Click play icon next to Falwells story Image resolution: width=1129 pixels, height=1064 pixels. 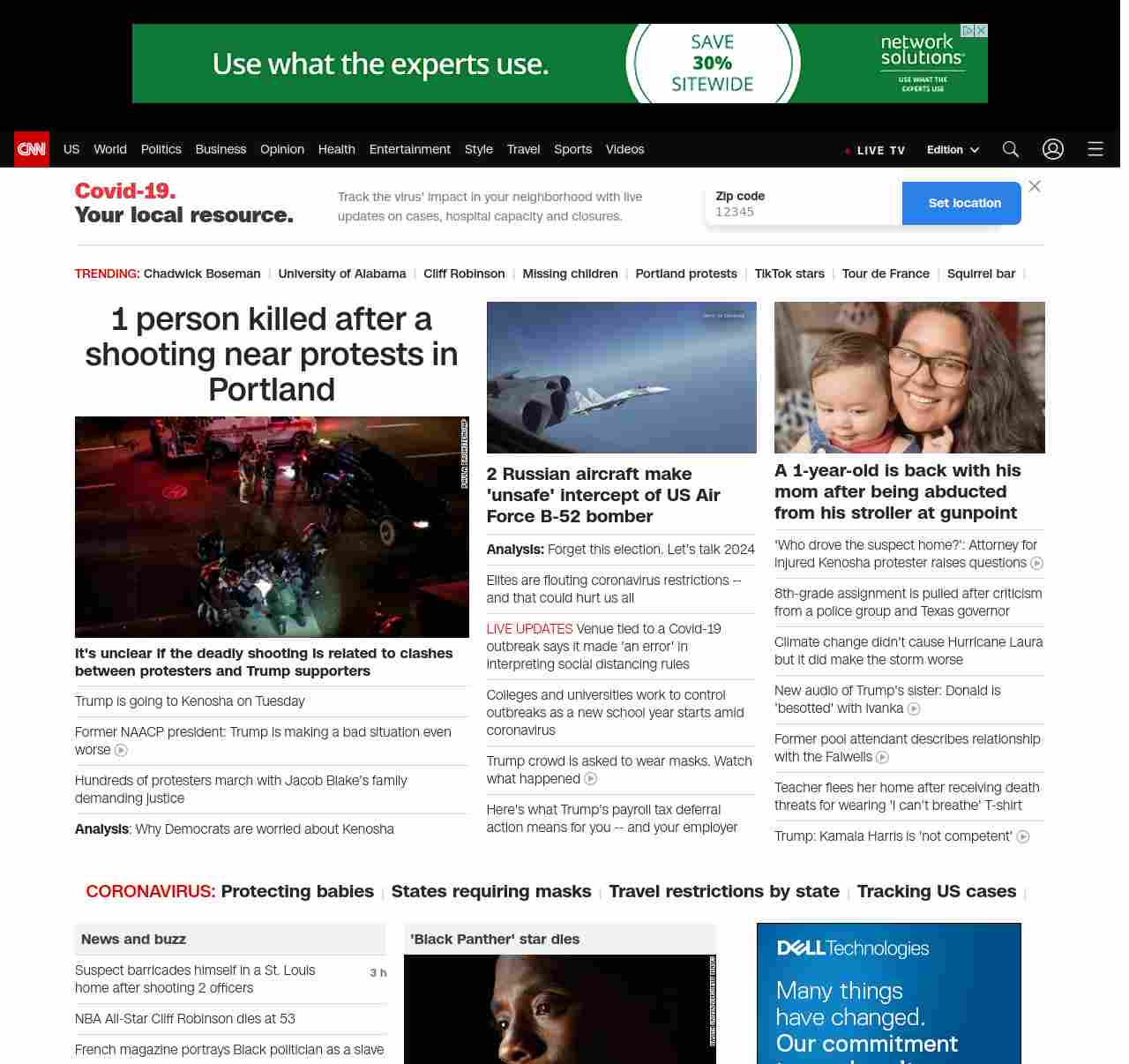click(x=882, y=758)
